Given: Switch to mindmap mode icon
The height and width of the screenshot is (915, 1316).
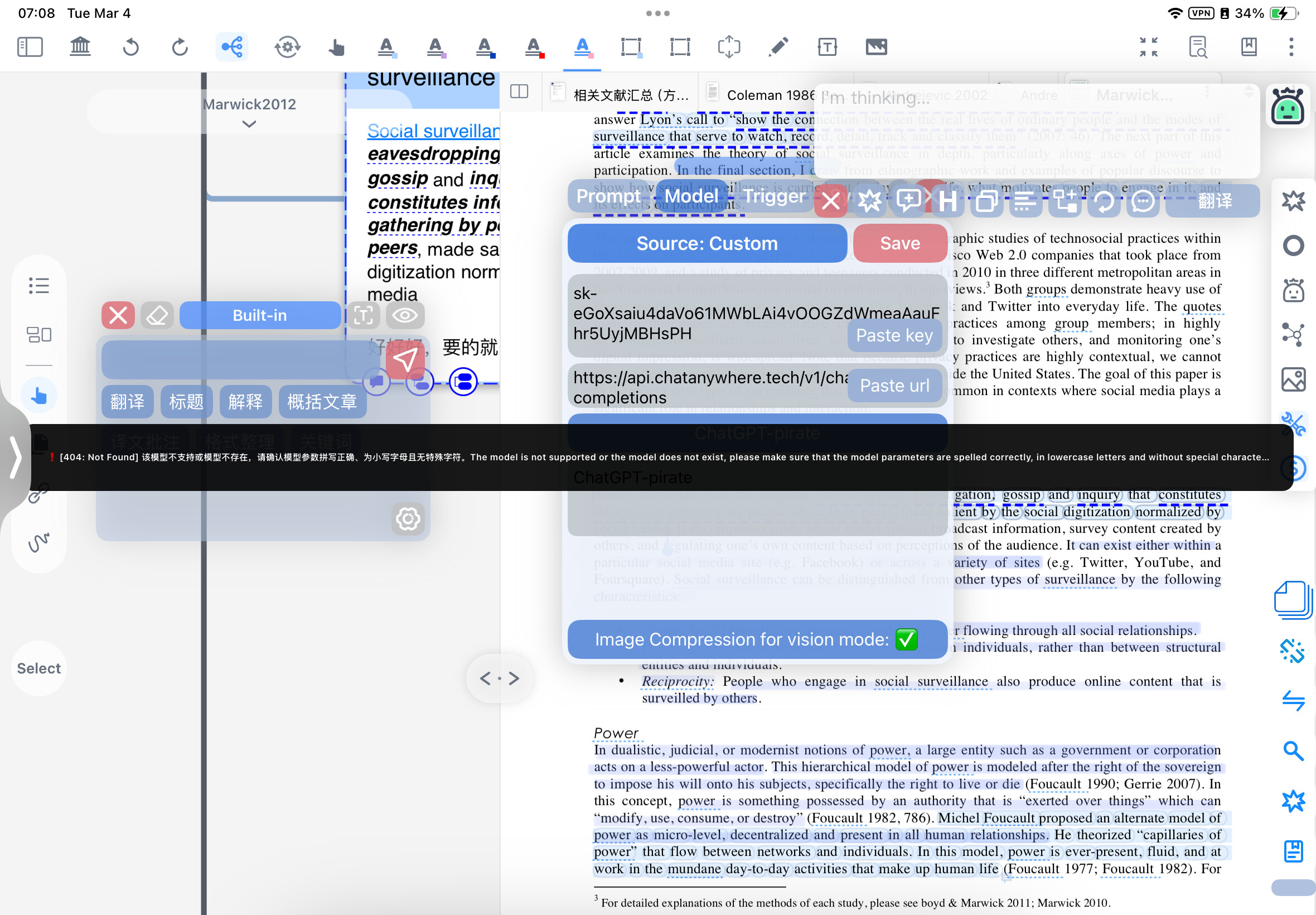Looking at the screenshot, I should coord(232,46).
